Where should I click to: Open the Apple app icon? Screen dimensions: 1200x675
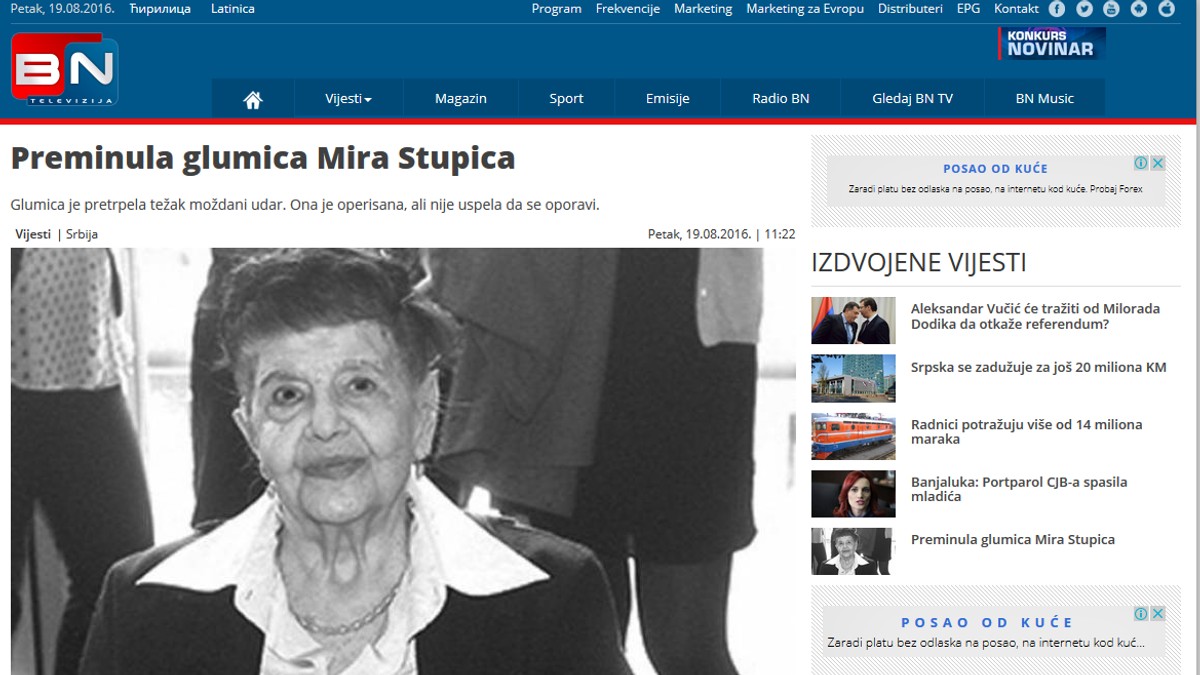pyautogui.click(x=1164, y=8)
